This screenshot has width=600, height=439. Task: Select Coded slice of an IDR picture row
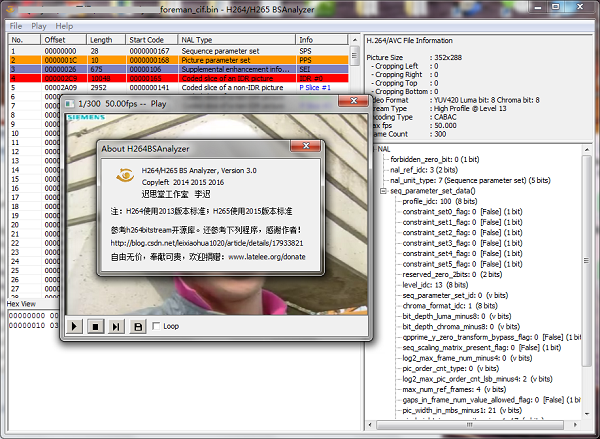tap(179, 78)
